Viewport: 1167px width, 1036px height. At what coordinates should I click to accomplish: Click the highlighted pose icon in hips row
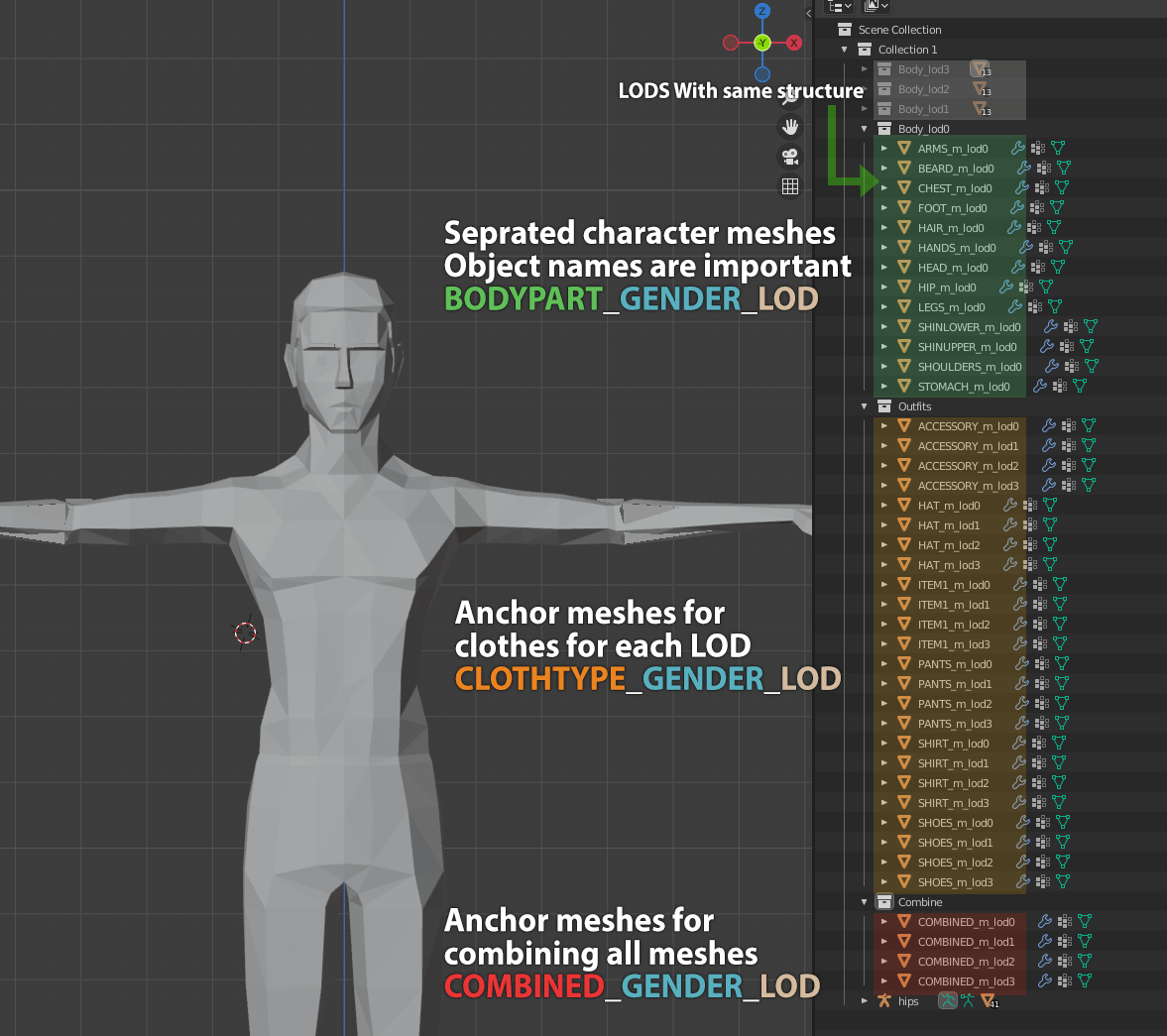(948, 1001)
